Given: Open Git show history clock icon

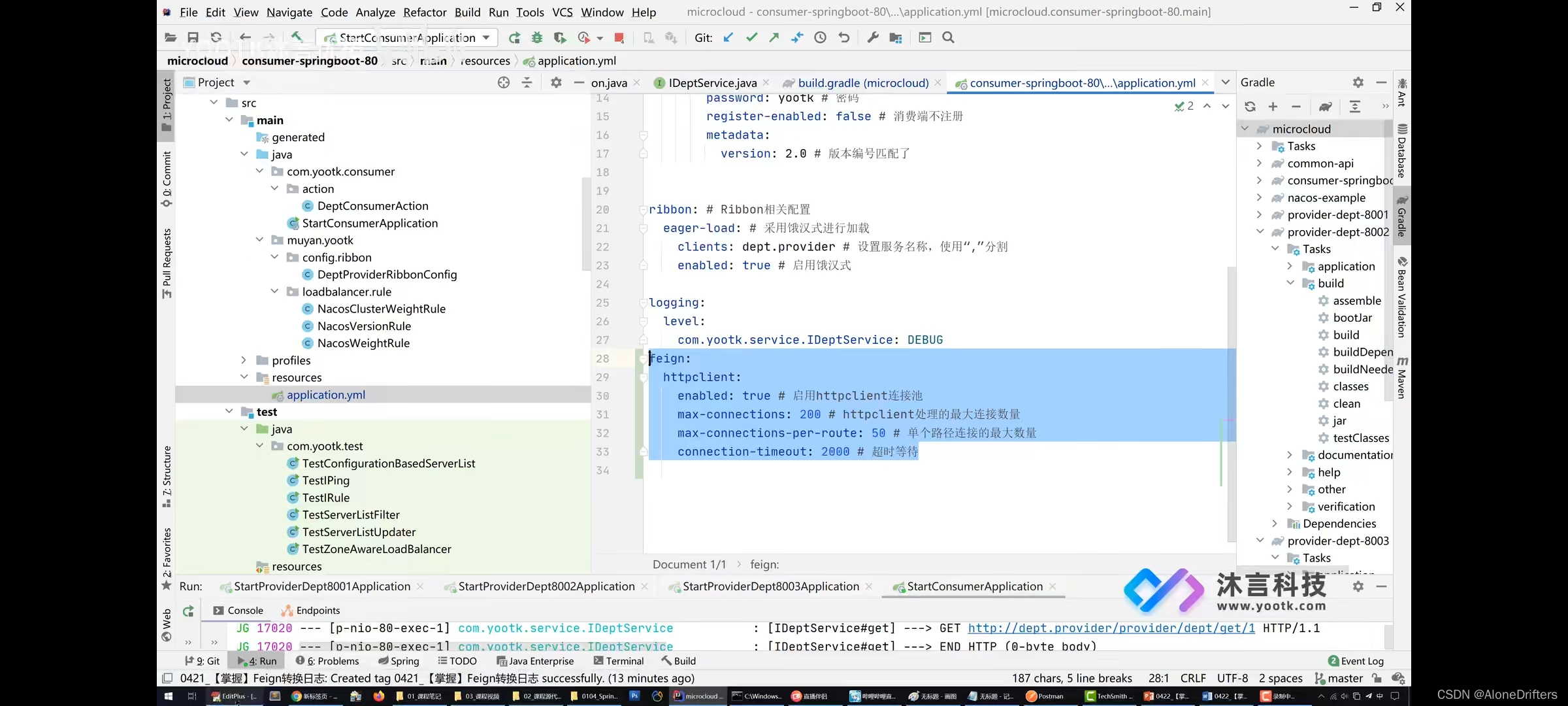Looking at the screenshot, I should 821,38.
